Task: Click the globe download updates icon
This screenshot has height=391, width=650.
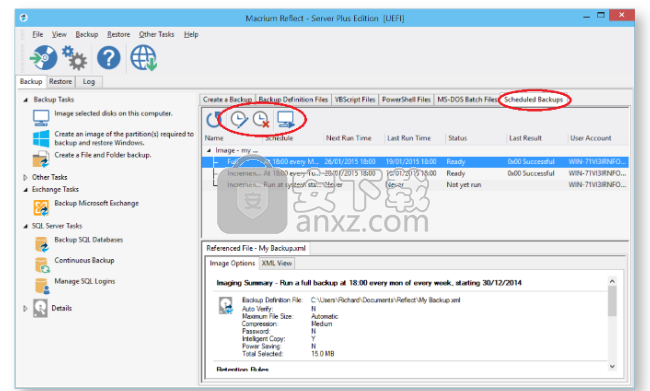Action: (143, 58)
